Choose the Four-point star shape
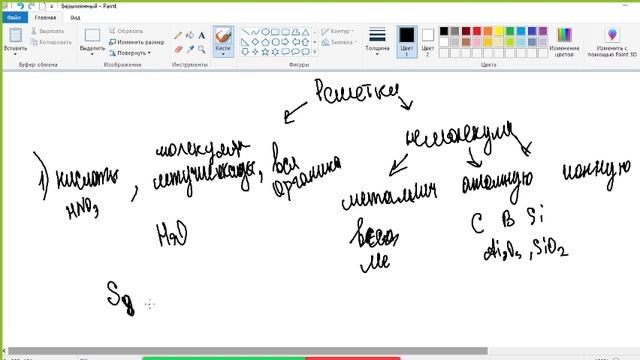Viewport: 640px width, 360px height. (255, 52)
